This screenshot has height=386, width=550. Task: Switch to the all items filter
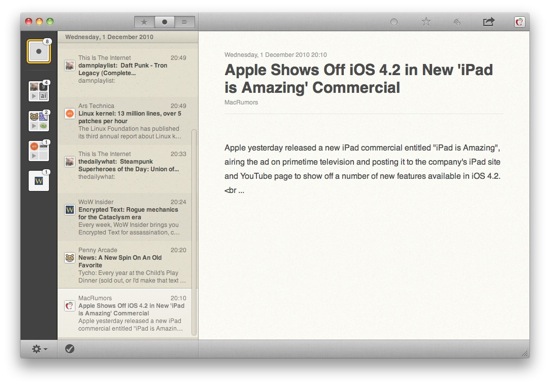[x=184, y=22]
